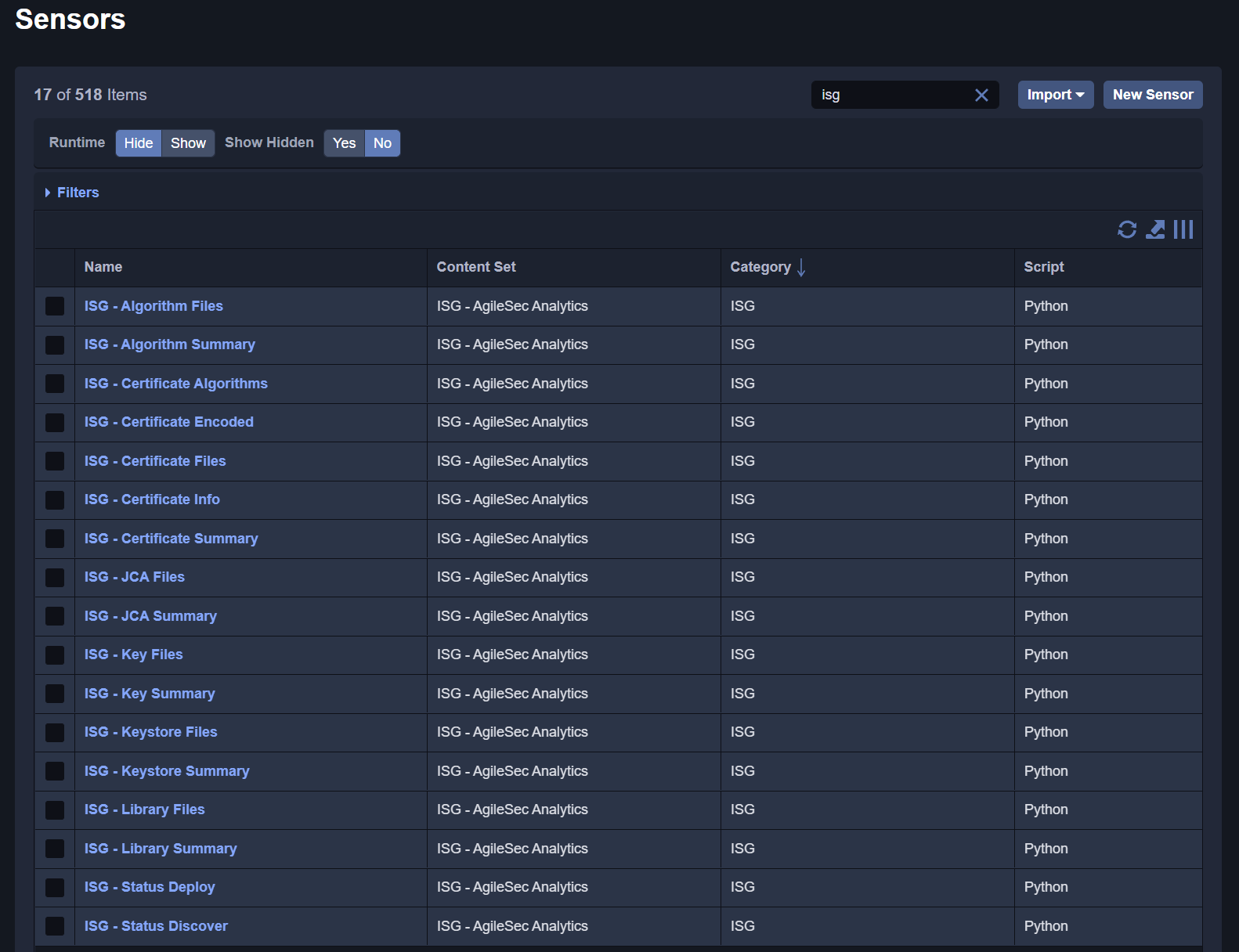1239x952 pixels.
Task: Go to ISG - Keystore Files sensor
Action: 151,732
